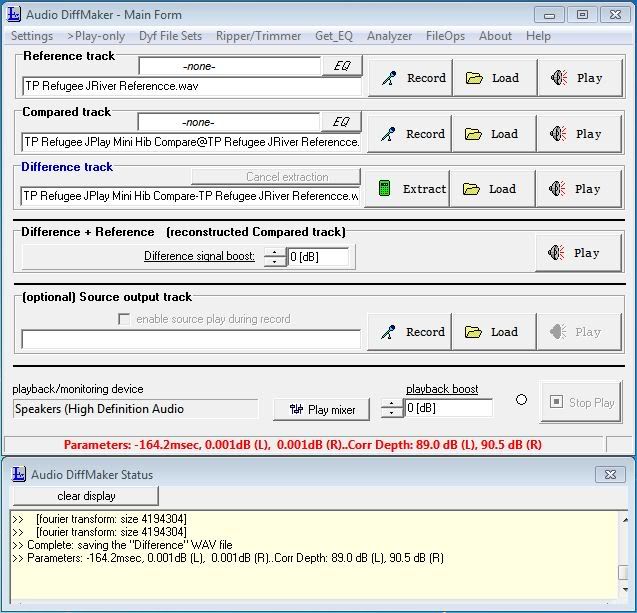
Task: Click the Stop Play button
Action: coord(581,402)
